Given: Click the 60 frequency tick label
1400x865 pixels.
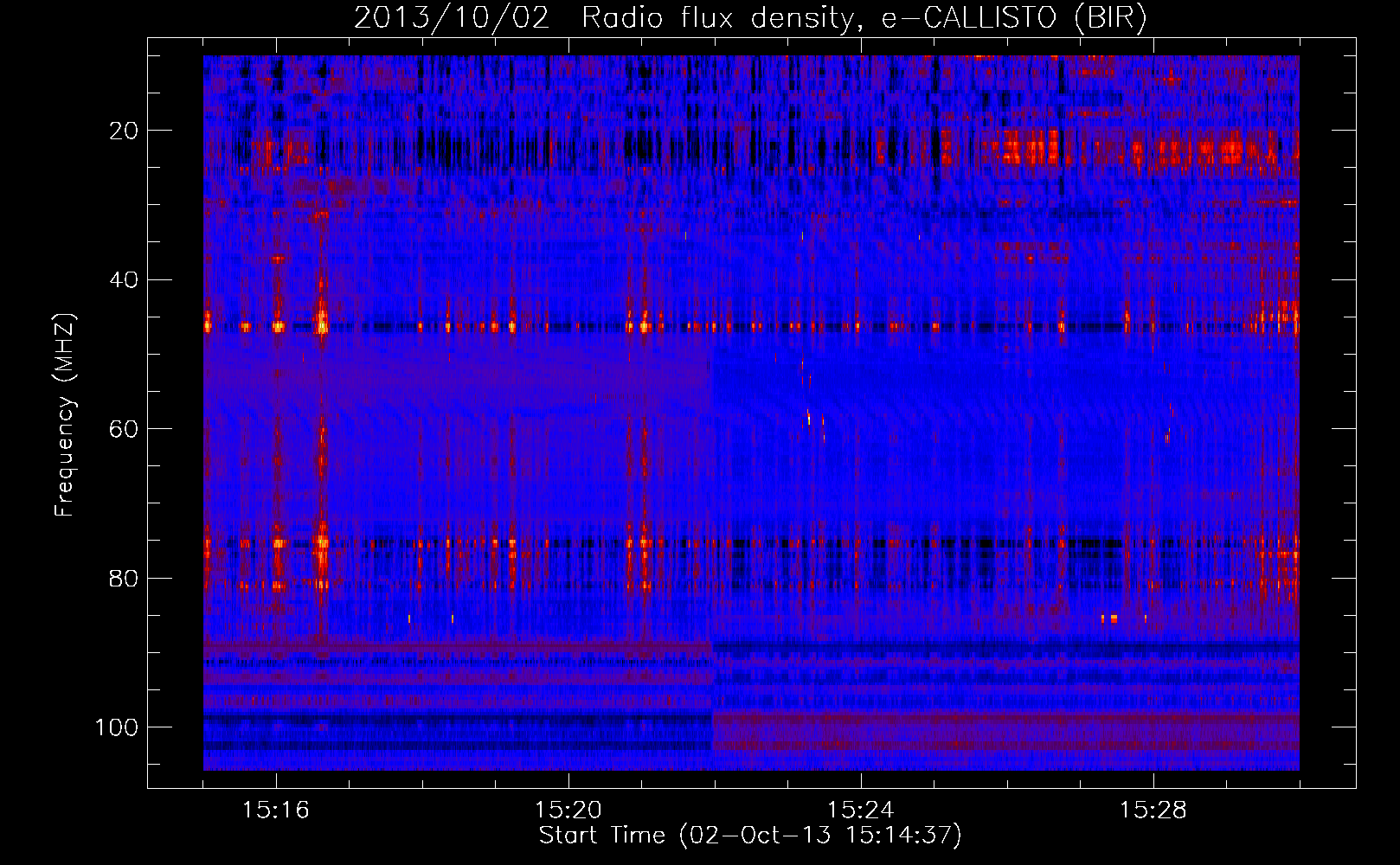Looking at the screenshot, I should point(124,429).
